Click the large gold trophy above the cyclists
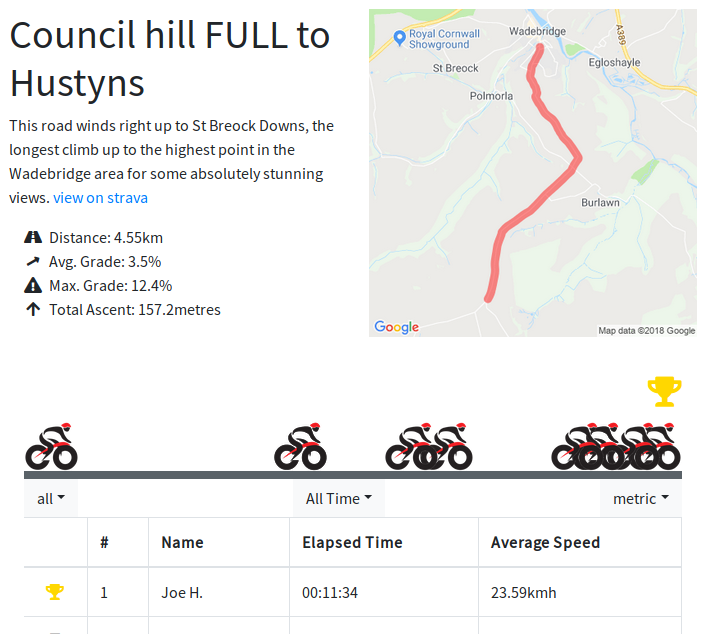This screenshot has width=709, height=634. [664, 392]
